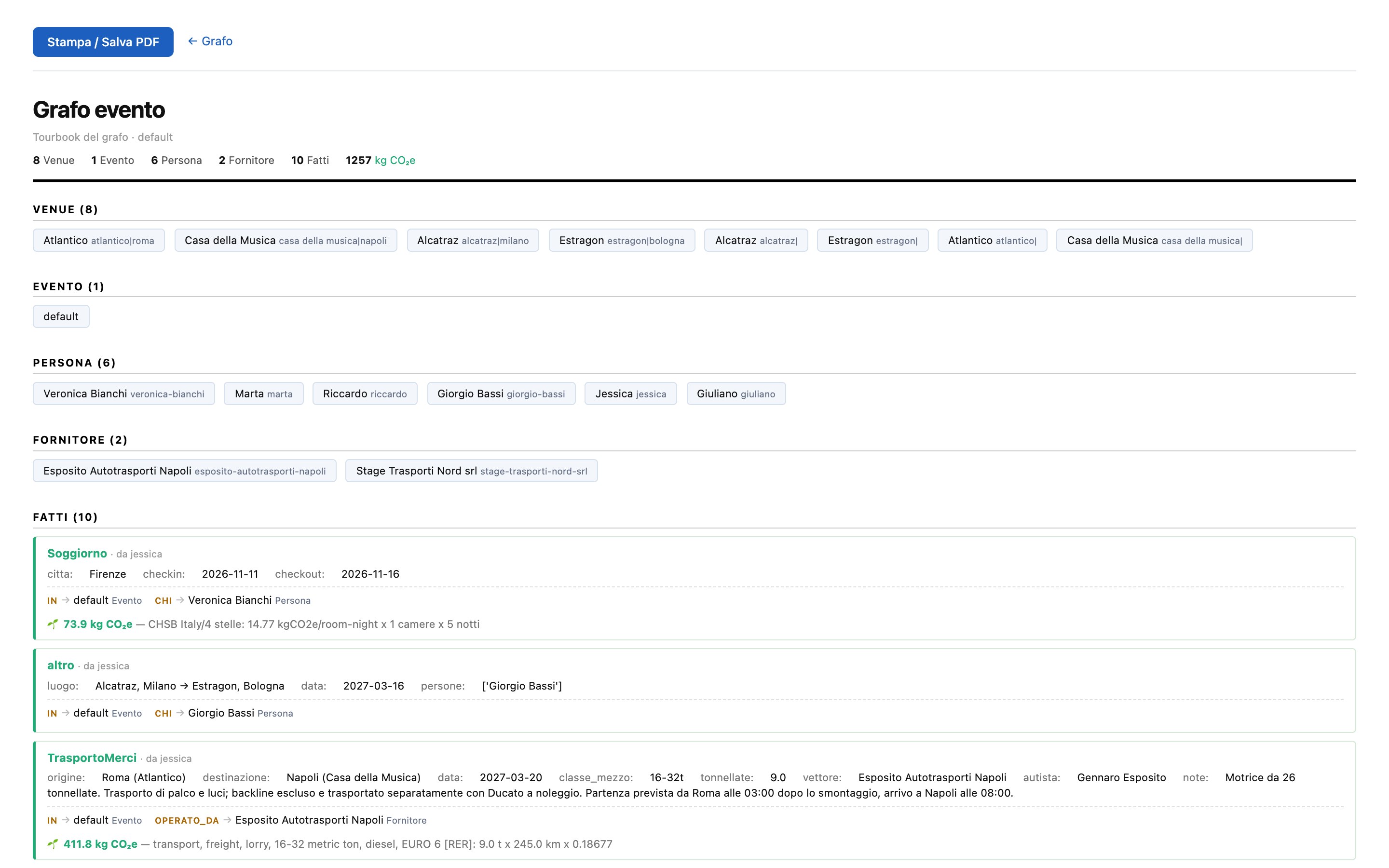Click the Jessica persona chip

click(x=631, y=394)
